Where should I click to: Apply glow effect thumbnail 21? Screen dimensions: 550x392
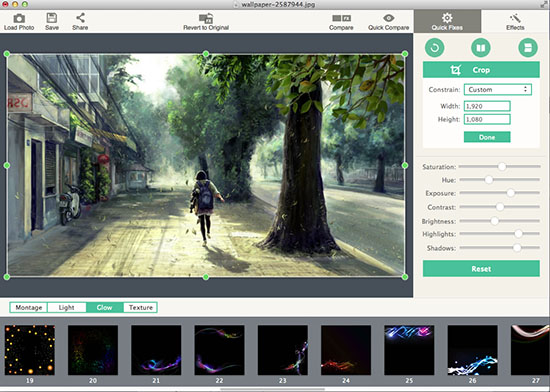pyautogui.click(x=156, y=350)
